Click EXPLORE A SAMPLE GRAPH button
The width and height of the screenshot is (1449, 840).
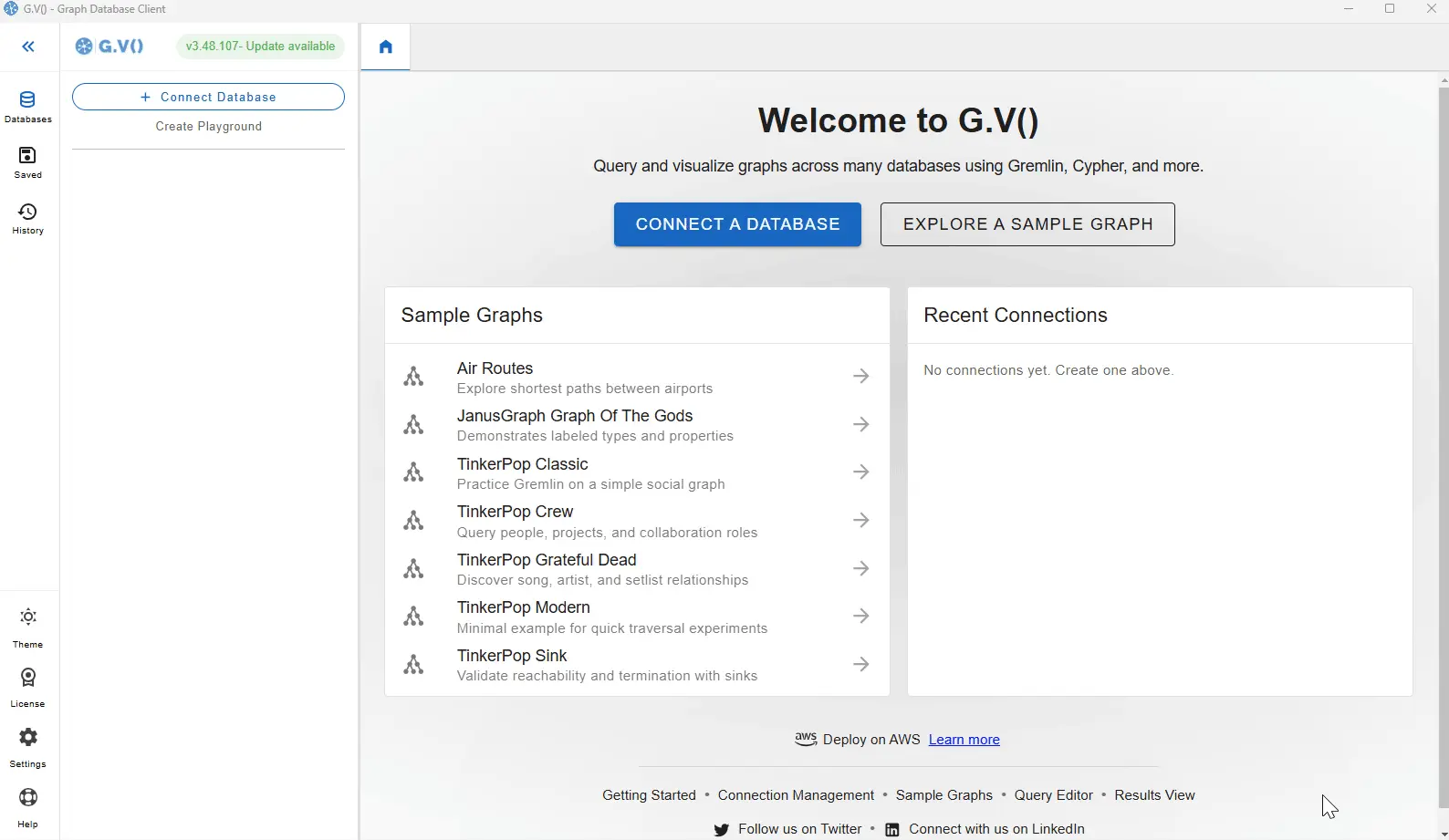click(x=1027, y=224)
